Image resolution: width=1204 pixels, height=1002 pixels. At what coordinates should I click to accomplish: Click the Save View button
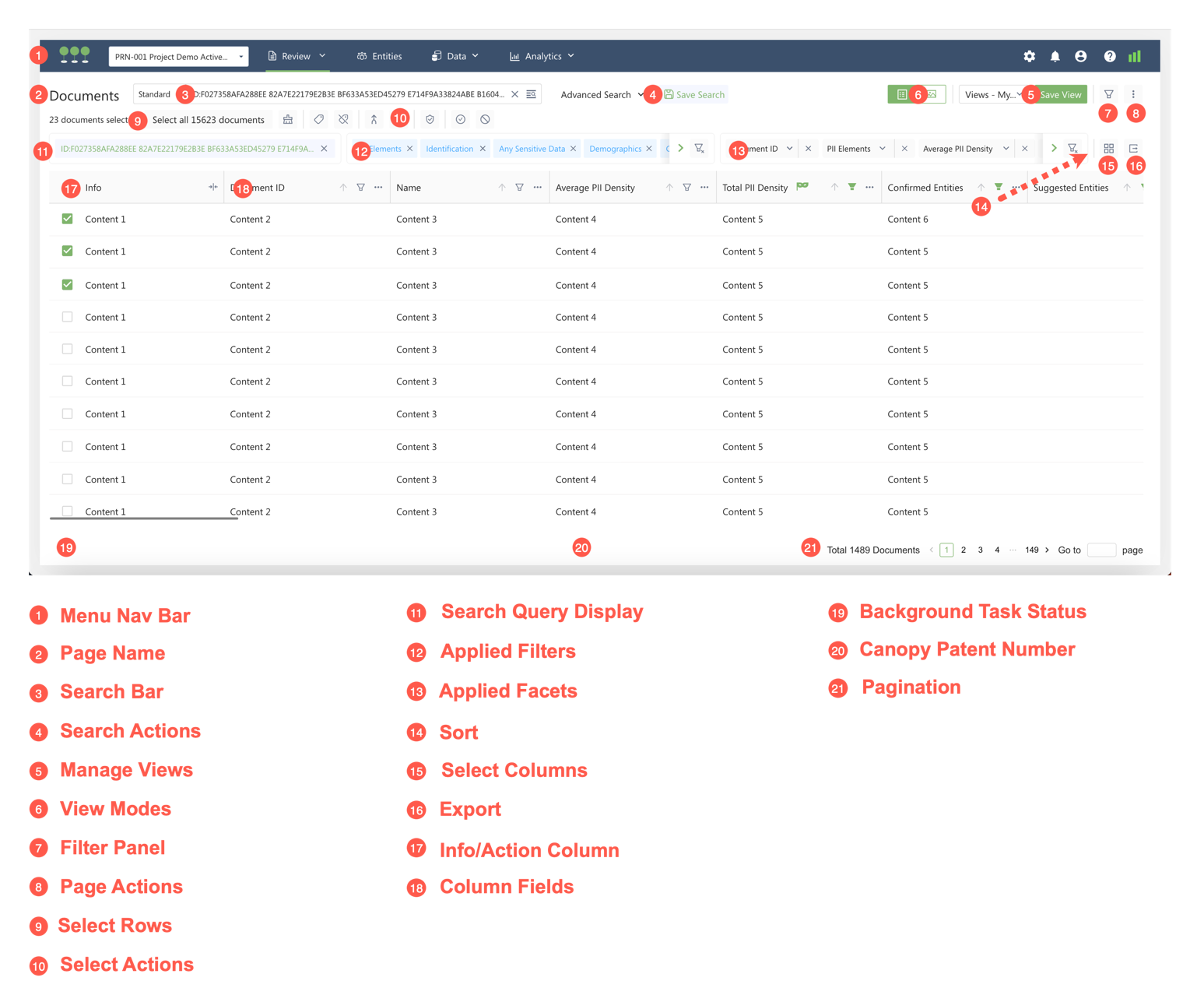point(1060,95)
